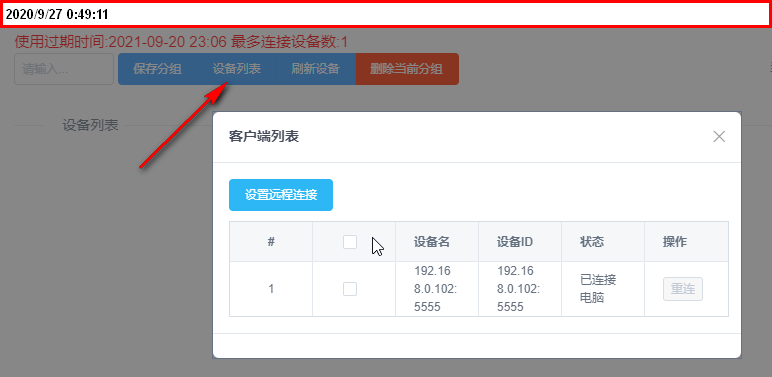
Task: Click the 设备名 column header
Action: click(437, 242)
